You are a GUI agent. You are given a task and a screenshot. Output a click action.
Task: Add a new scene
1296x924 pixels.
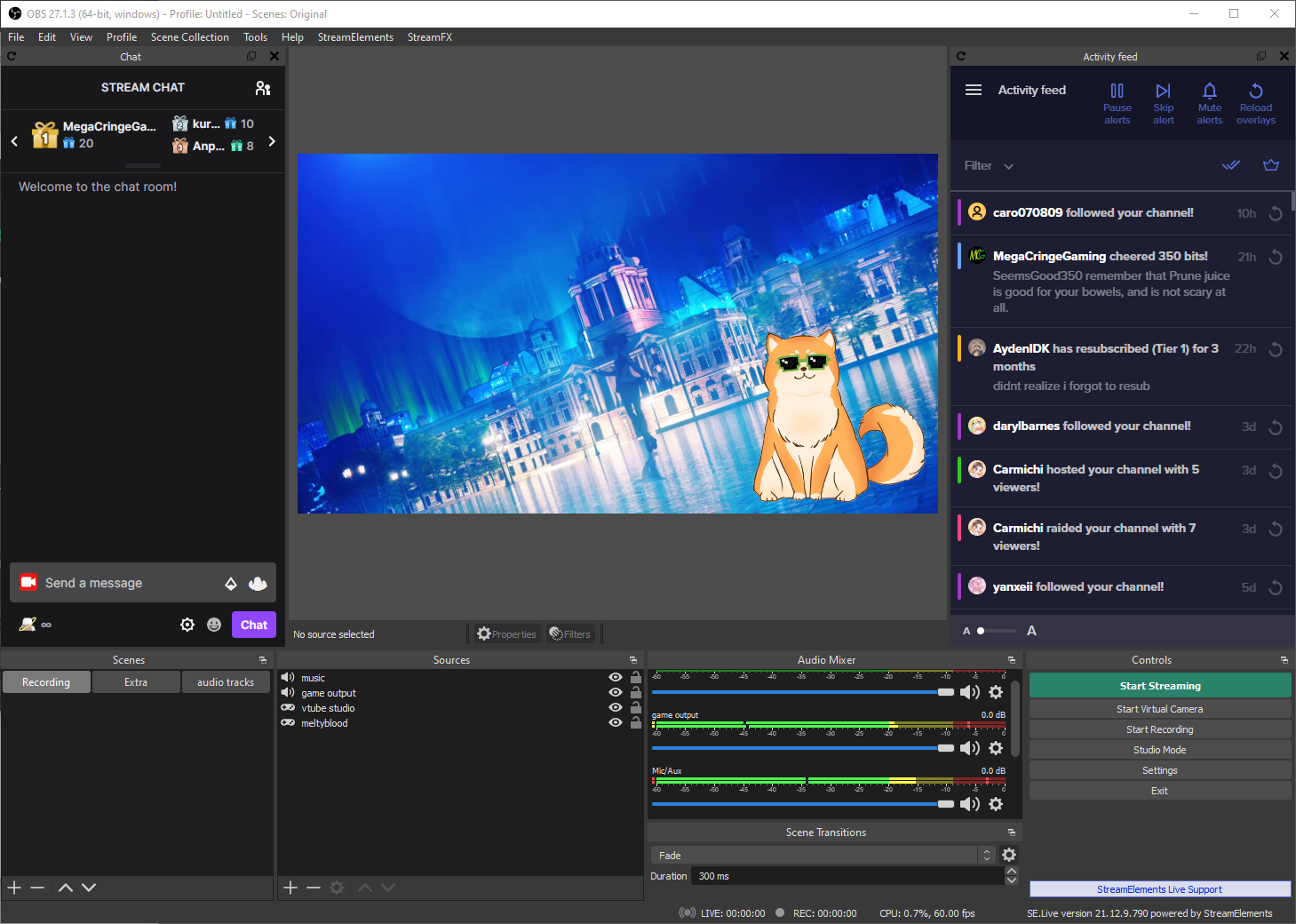[x=14, y=888]
